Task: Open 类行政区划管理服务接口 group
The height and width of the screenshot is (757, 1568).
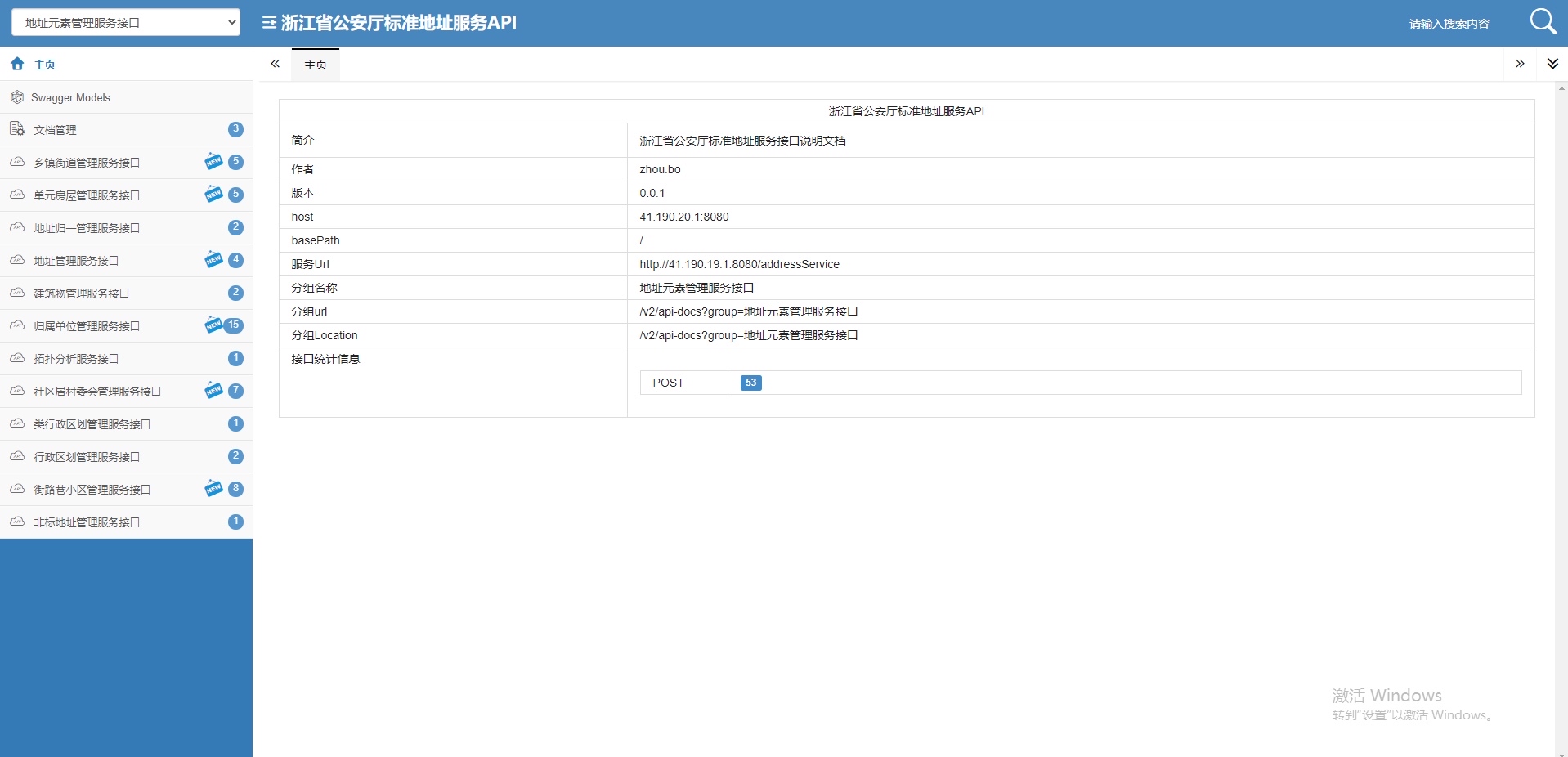Action: [126, 424]
